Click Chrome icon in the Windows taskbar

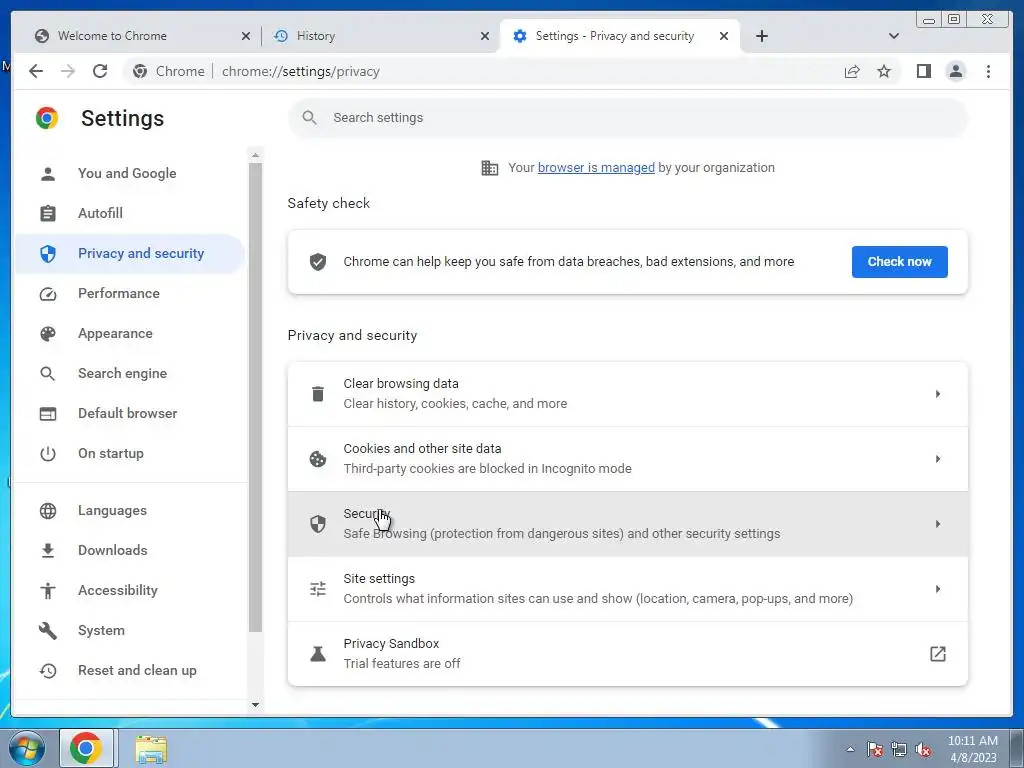(x=86, y=748)
